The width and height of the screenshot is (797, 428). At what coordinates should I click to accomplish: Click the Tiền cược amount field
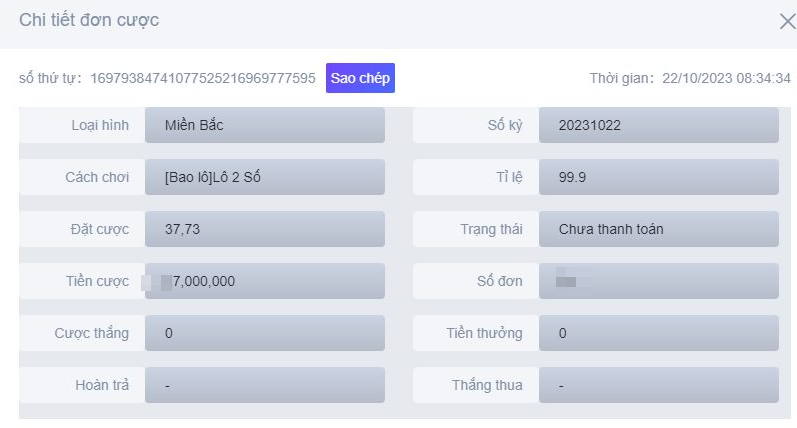pos(264,281)
